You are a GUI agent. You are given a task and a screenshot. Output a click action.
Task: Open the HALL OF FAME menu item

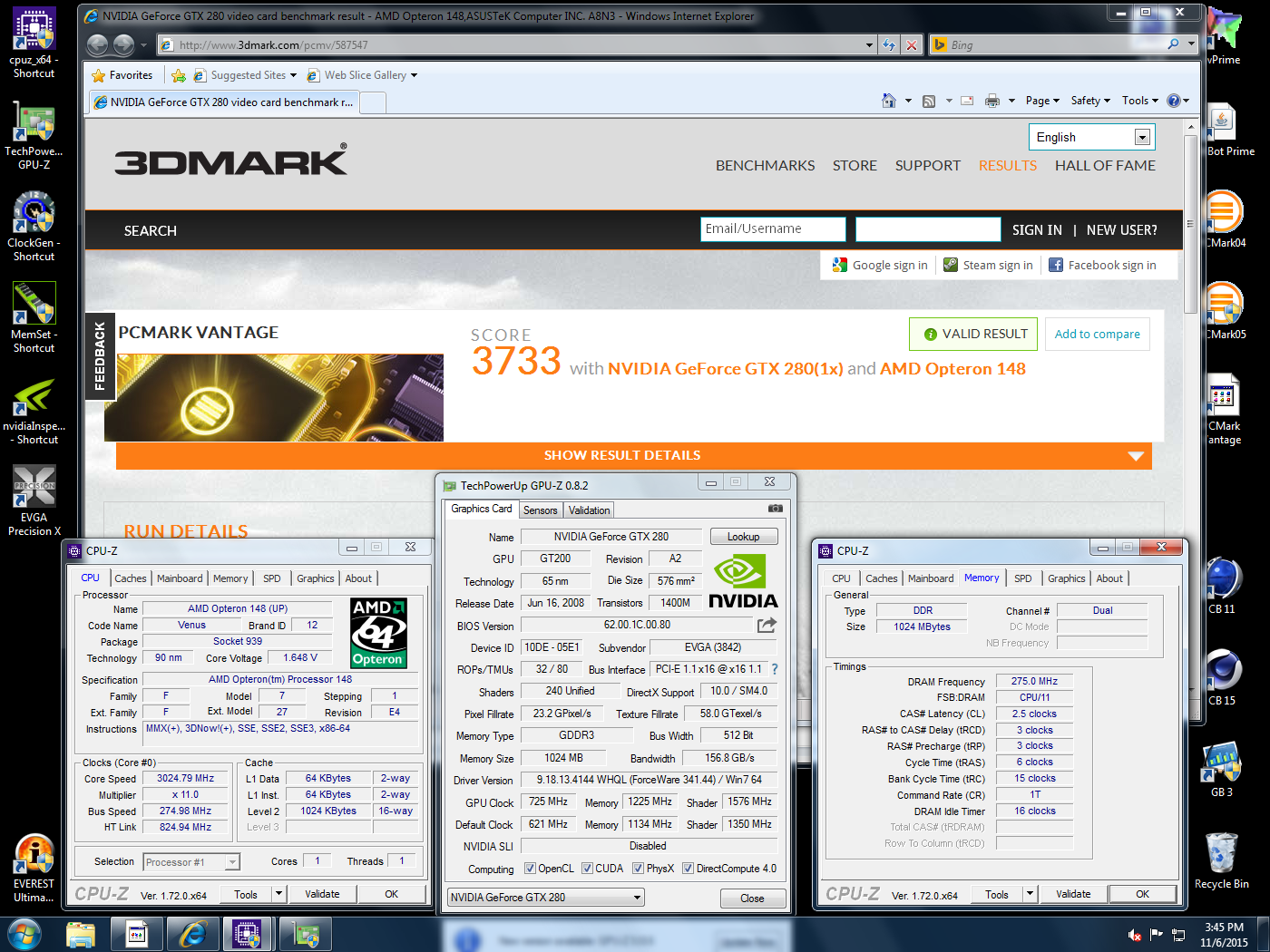pyautogui.click(x=1105, y=165)
